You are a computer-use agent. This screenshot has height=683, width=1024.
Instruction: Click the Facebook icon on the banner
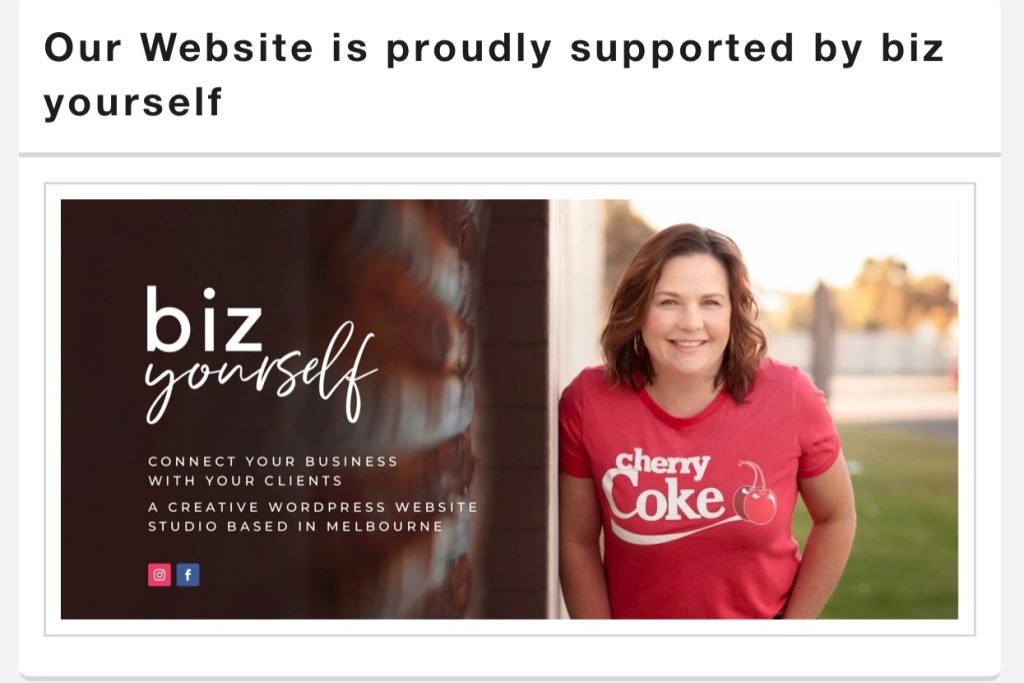188,575
